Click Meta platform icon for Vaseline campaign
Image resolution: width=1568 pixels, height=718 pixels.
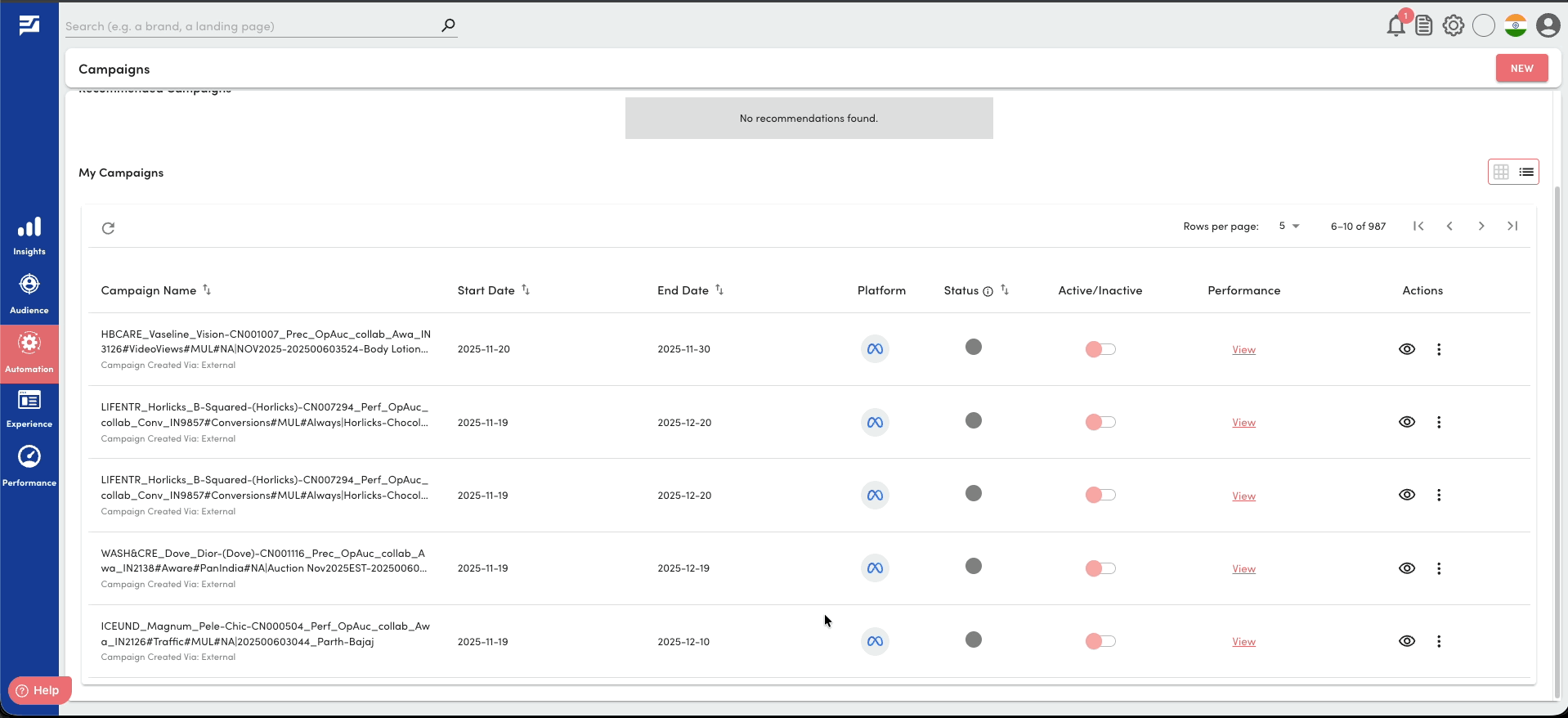click(x=875, y=349)
